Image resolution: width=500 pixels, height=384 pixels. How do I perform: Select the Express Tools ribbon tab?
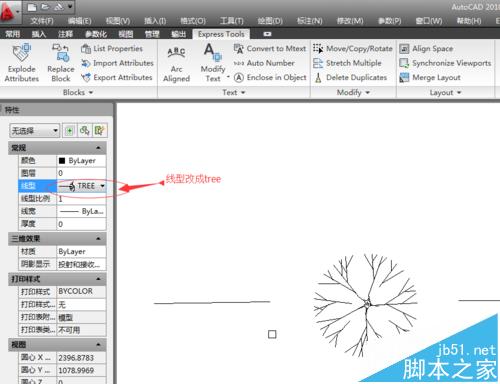(221, 34)
